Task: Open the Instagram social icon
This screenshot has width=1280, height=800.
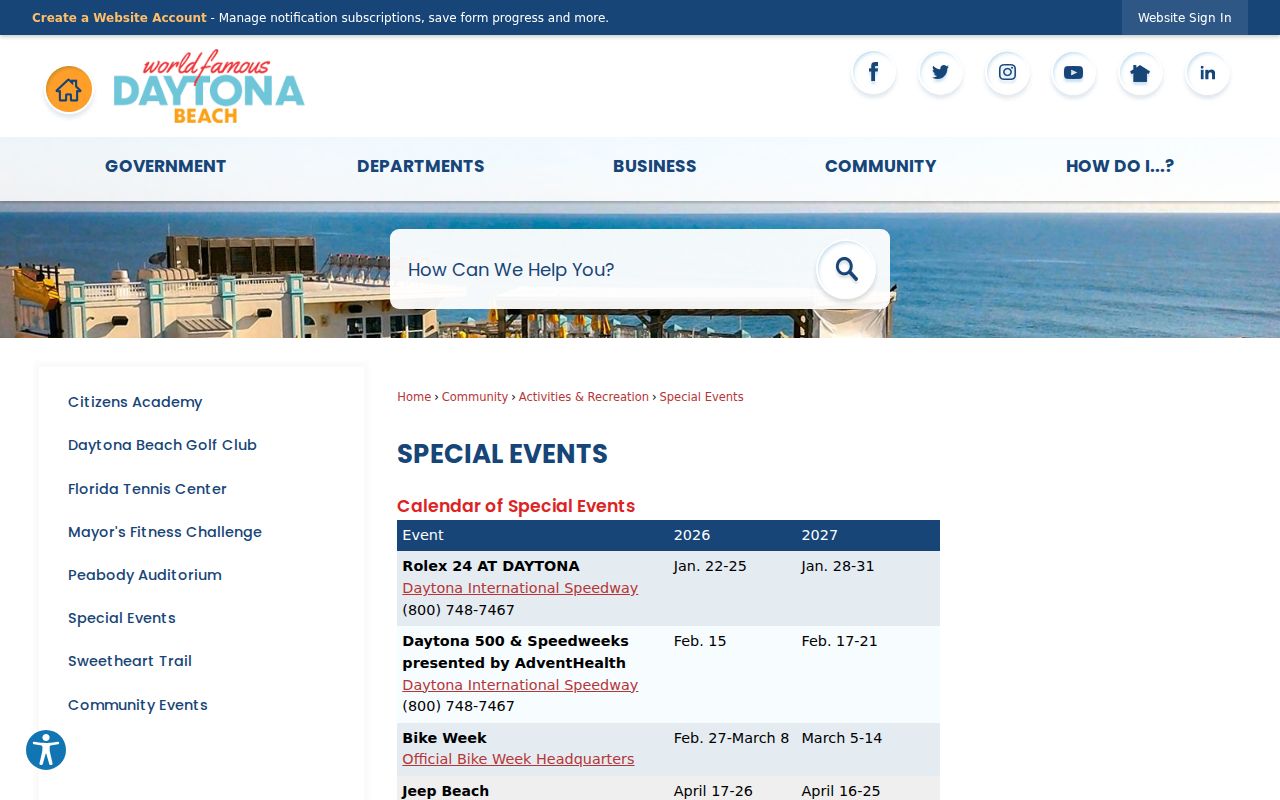Action: tap(1008, 73)
